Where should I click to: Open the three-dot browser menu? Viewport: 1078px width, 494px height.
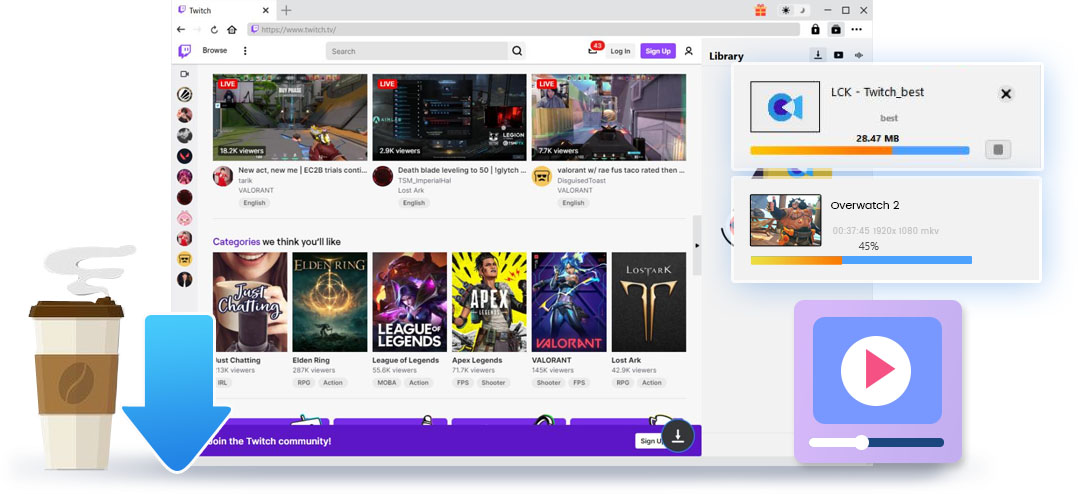click(857, 30)
